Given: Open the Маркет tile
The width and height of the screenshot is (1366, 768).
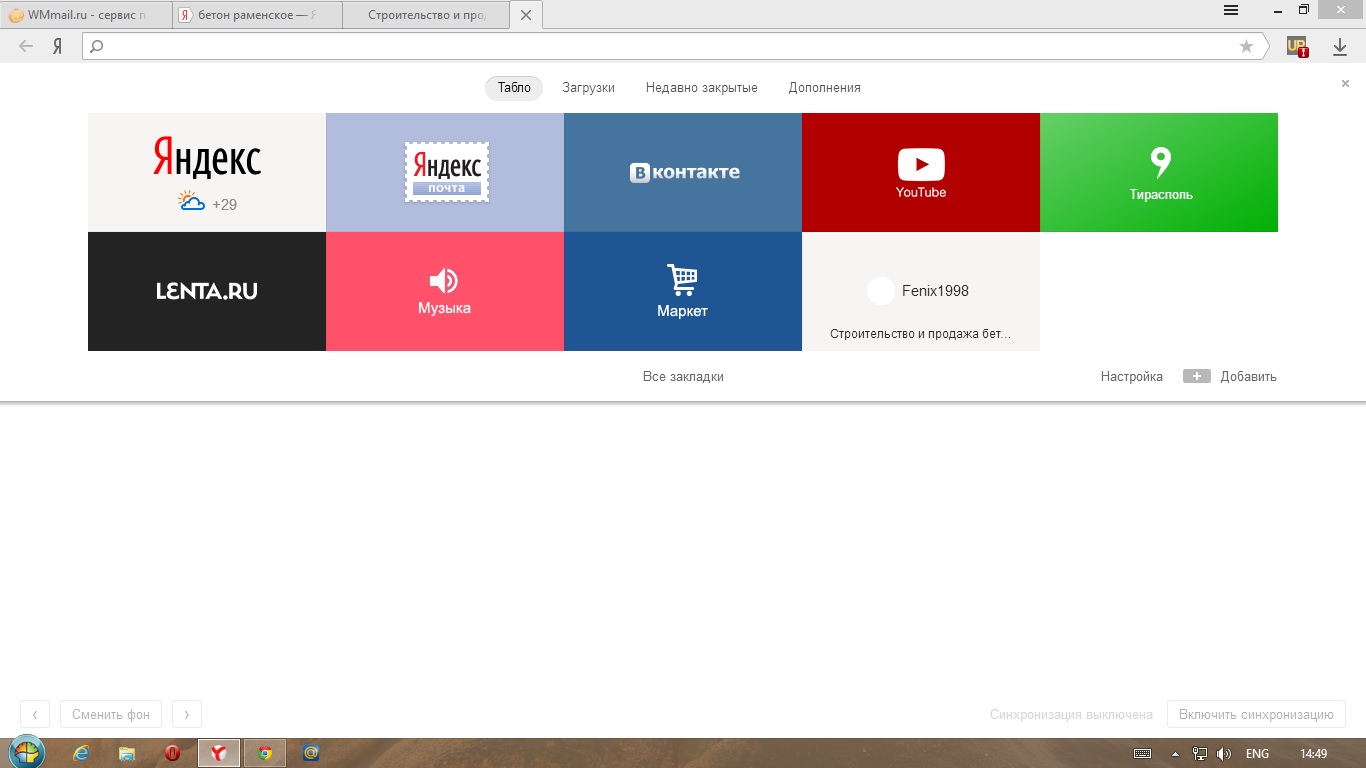Looking at the screenshot, I should click(x=683, y=291).
